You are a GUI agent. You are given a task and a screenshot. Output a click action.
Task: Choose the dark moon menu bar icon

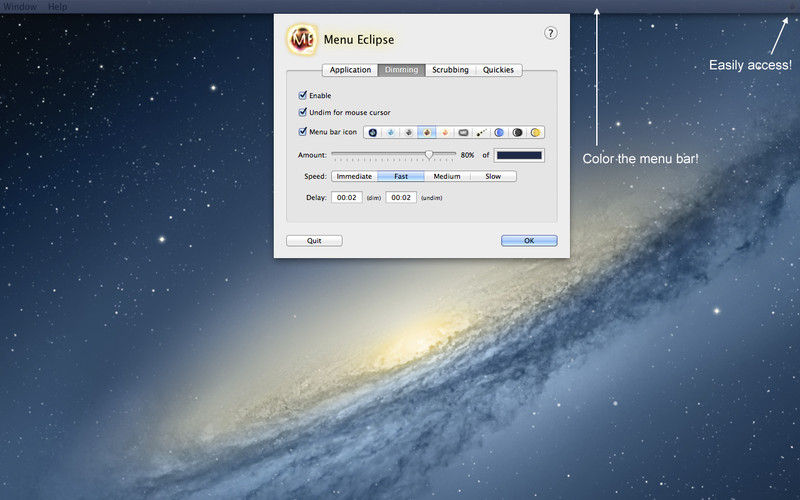(517, 132)
